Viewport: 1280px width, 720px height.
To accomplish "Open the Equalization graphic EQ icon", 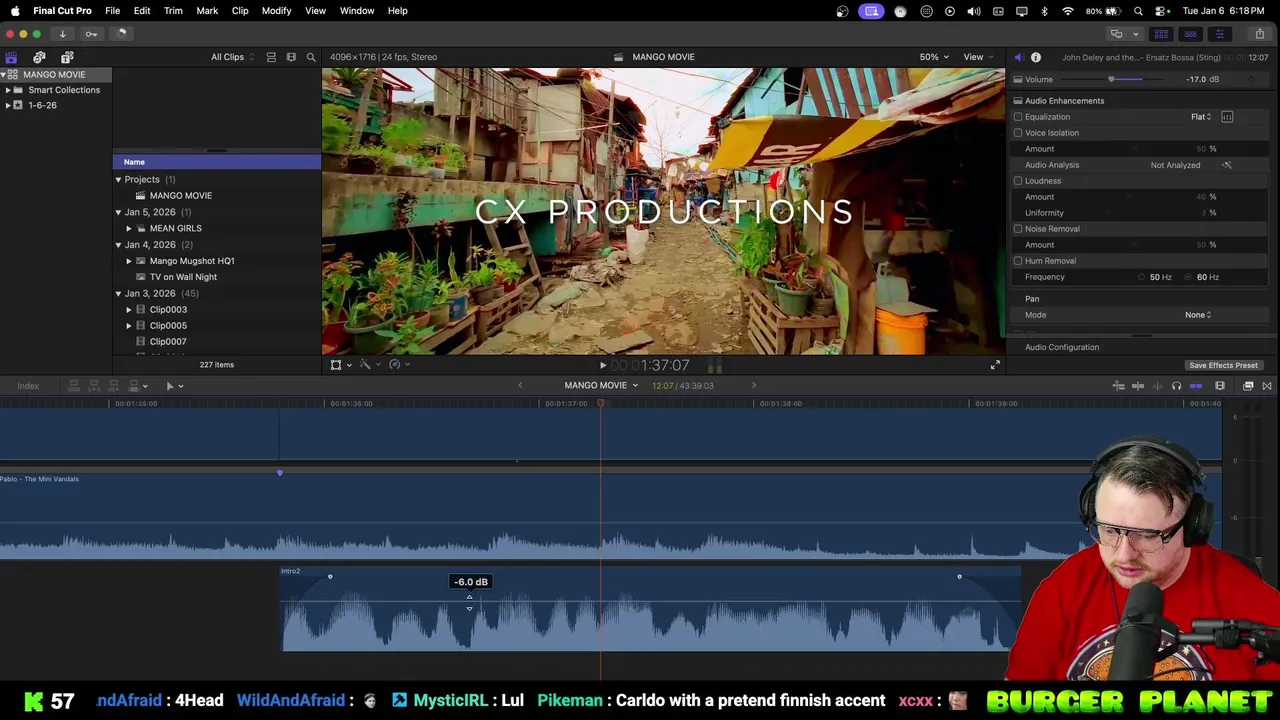I will (1227, 117).
